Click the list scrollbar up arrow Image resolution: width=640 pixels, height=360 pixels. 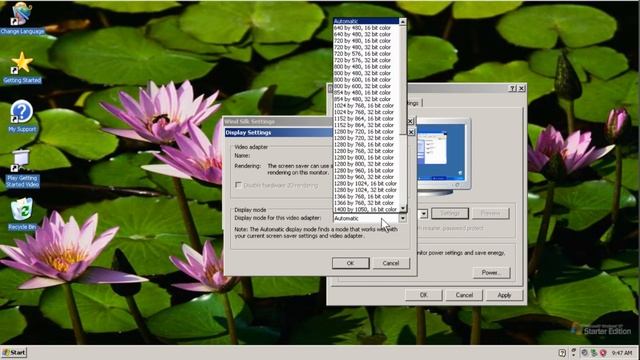pyautogui.click(x=403, y=22)
